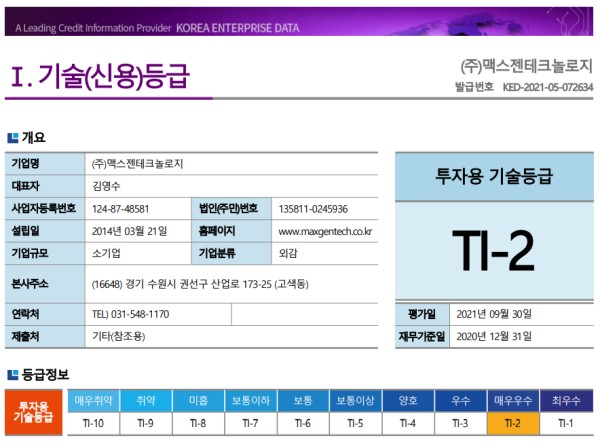Viewport: 600px width, 444px height.
Task: Click phone number TEL) 031-548-1170
Action: tap(130, 314)
